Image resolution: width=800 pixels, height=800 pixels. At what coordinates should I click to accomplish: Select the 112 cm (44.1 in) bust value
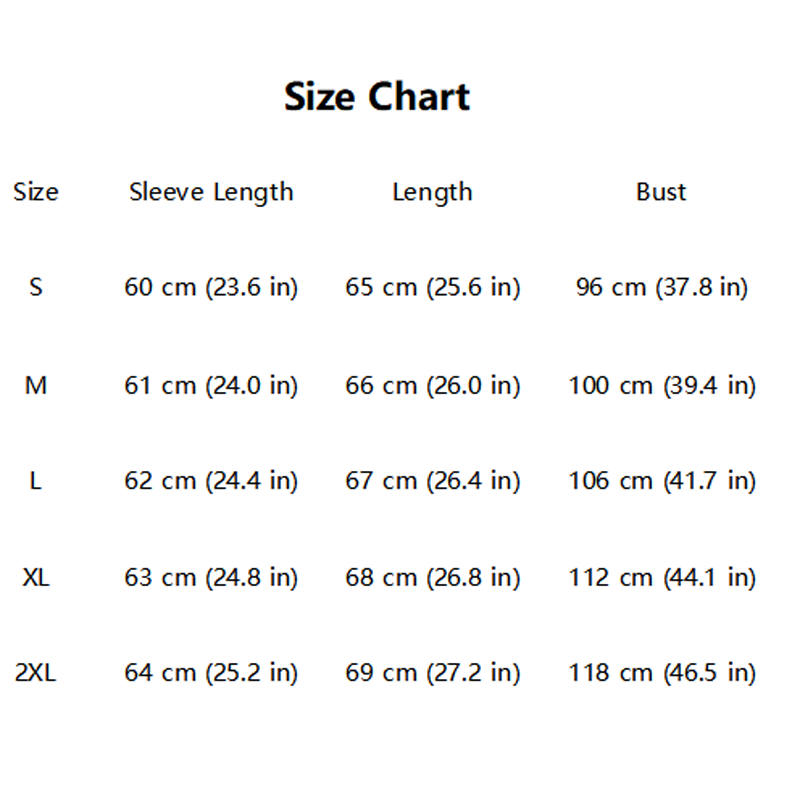661,577
